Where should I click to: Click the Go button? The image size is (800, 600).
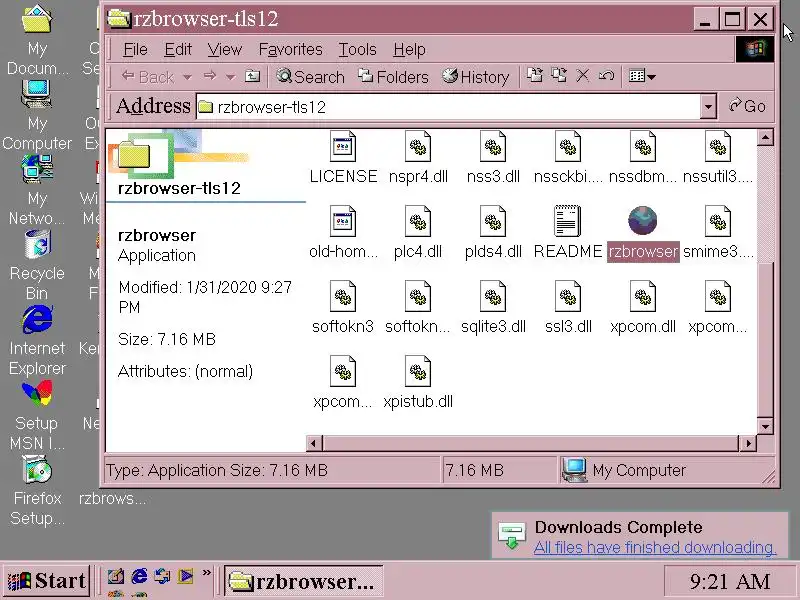(747, 106)
